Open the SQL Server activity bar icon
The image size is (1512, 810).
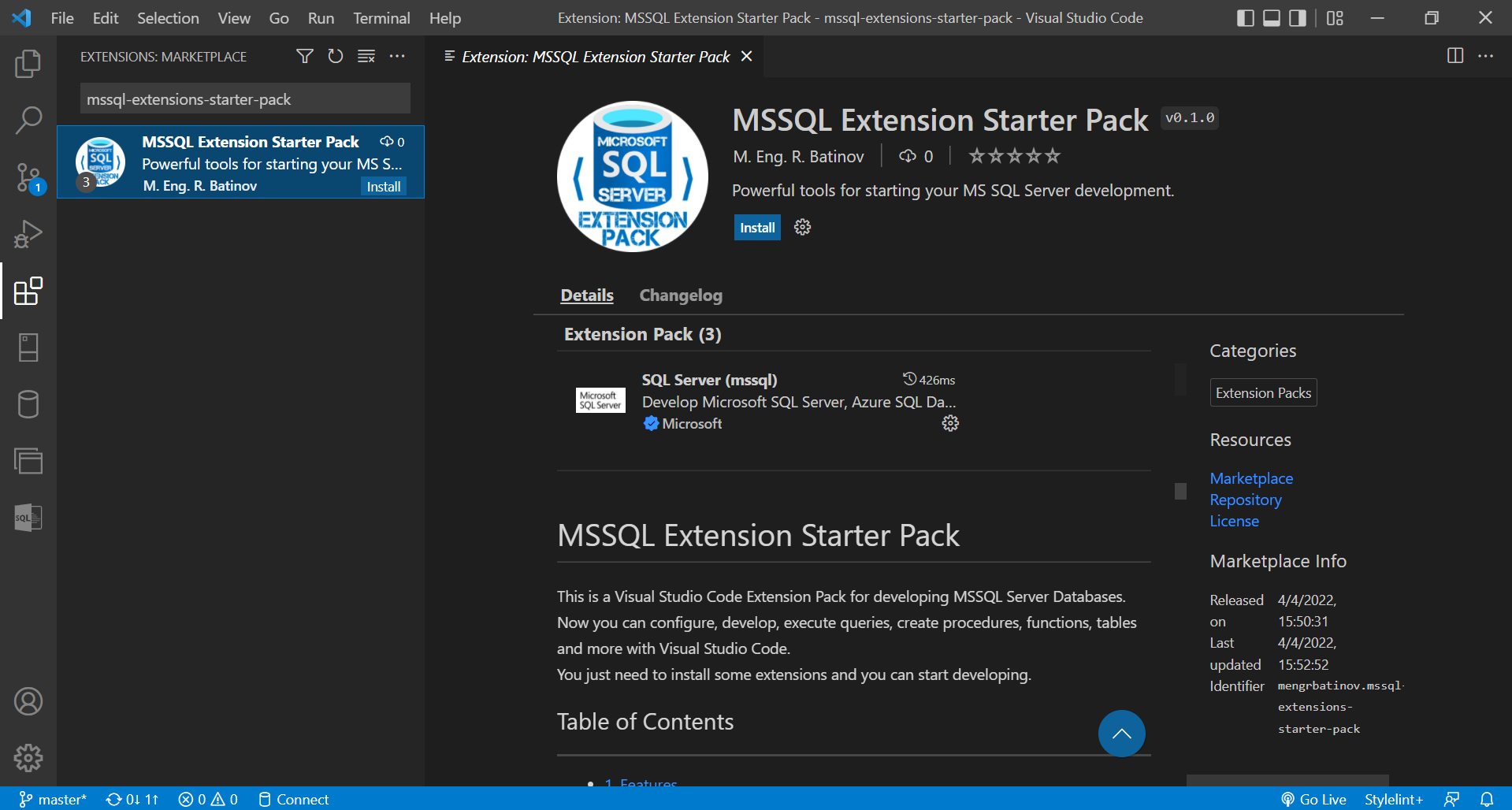pos(28,518)
